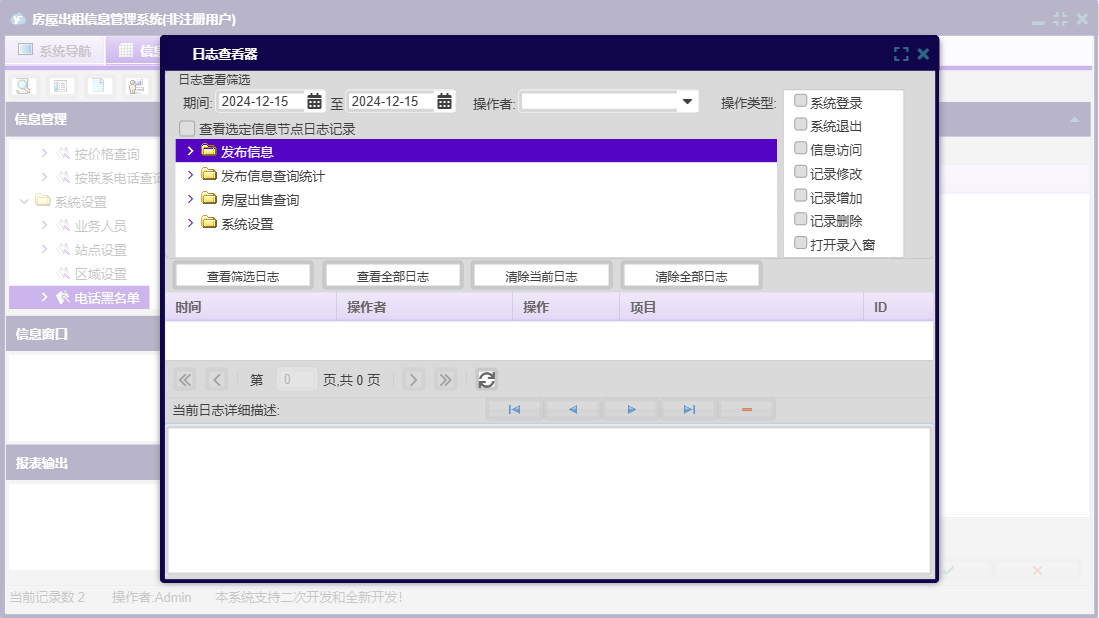
Task: Open the end date calendar picker
Action: [444, 101]
